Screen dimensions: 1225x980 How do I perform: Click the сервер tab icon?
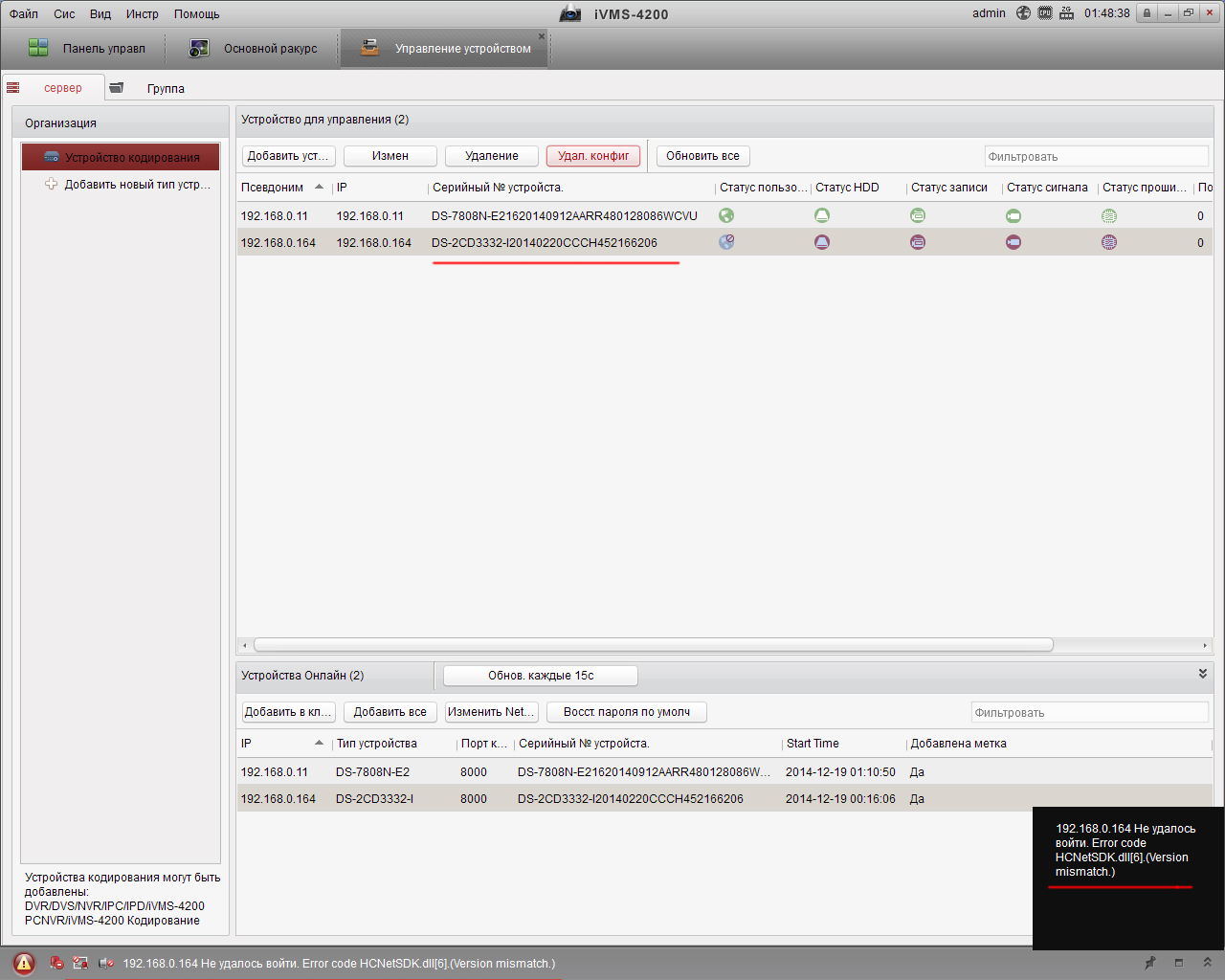pyautogui.click(x=12, y=87)
